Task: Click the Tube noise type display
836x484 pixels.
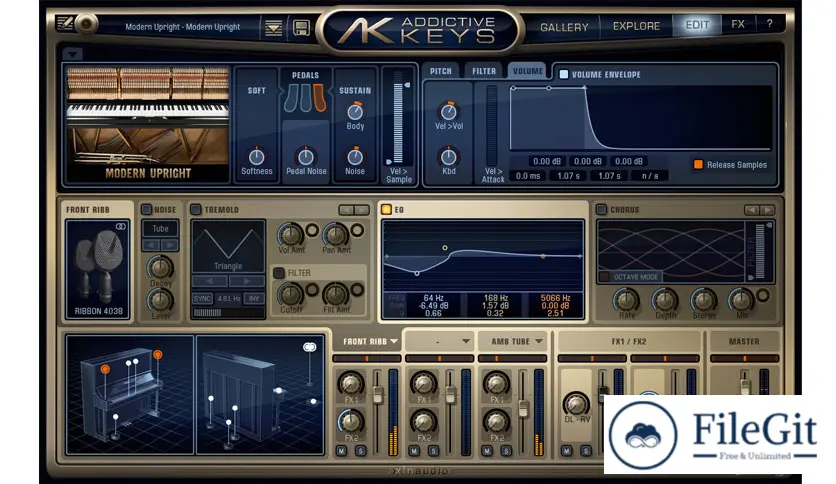Action: [160, 229]
